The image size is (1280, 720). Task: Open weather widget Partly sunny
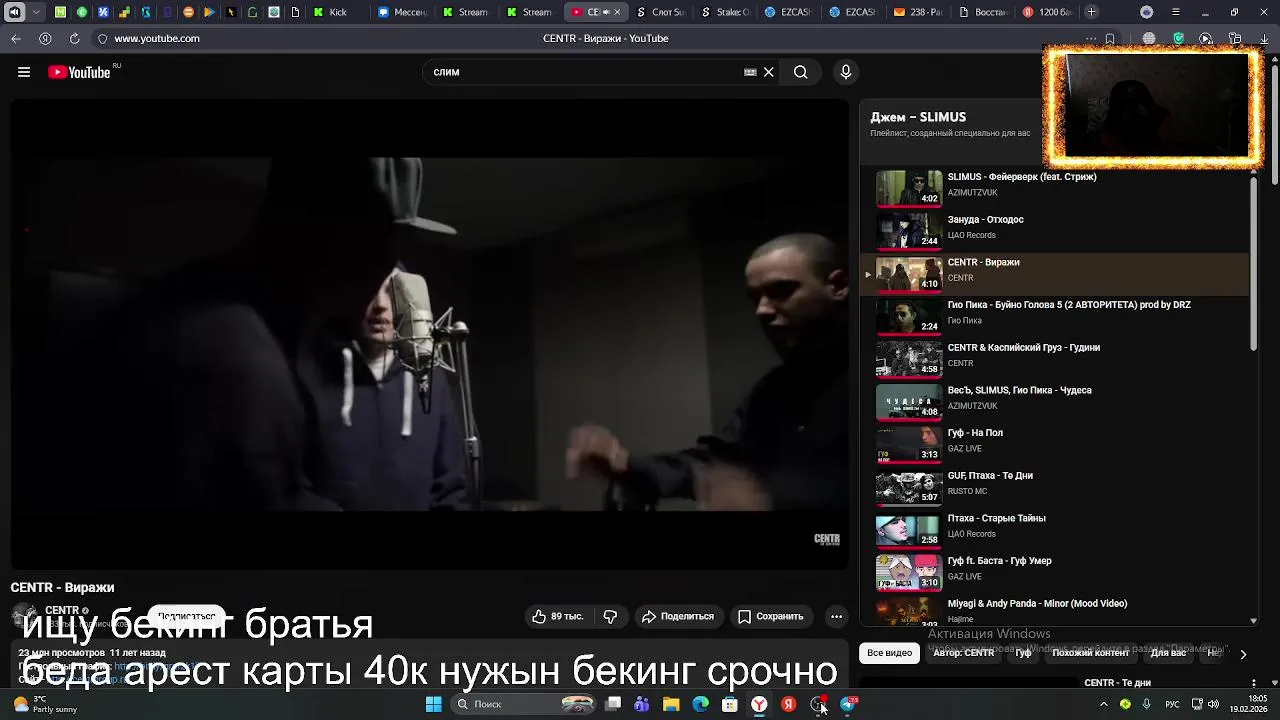[45, 704]
